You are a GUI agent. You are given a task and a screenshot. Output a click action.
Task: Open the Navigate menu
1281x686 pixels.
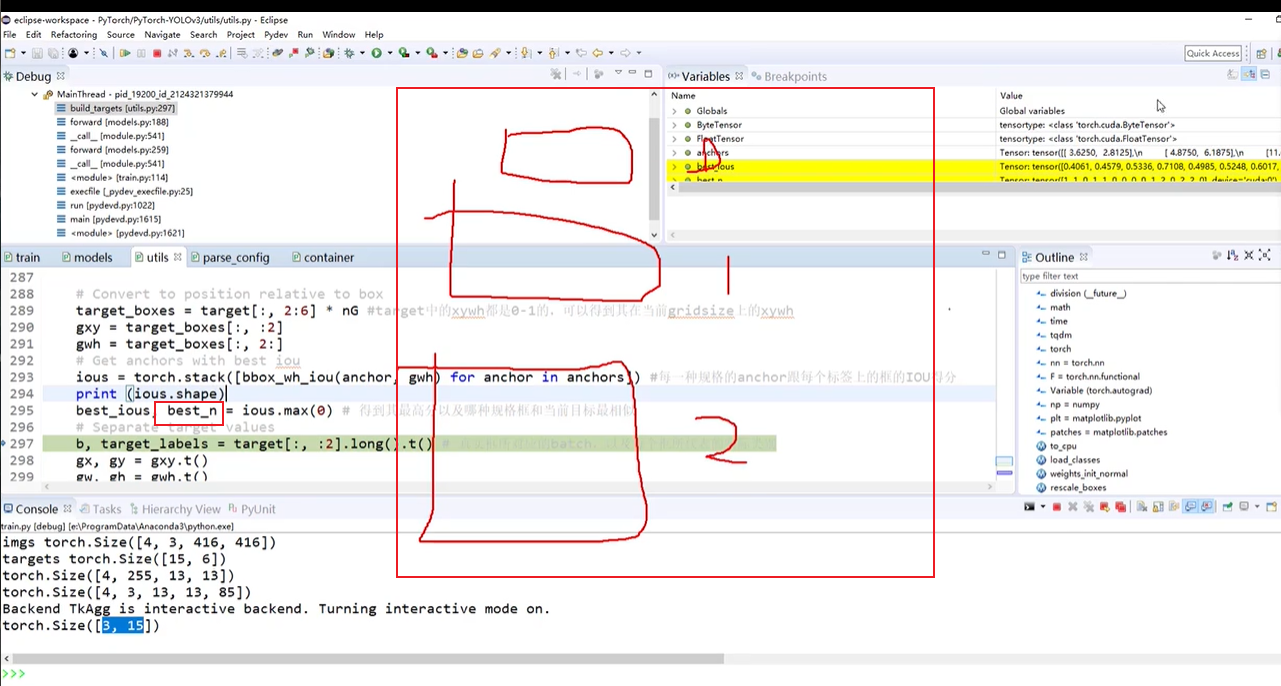click(162, 34)
